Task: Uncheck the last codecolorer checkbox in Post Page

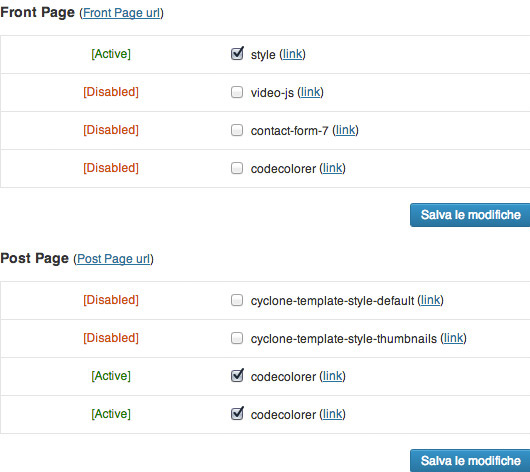Action: (237, 414)
